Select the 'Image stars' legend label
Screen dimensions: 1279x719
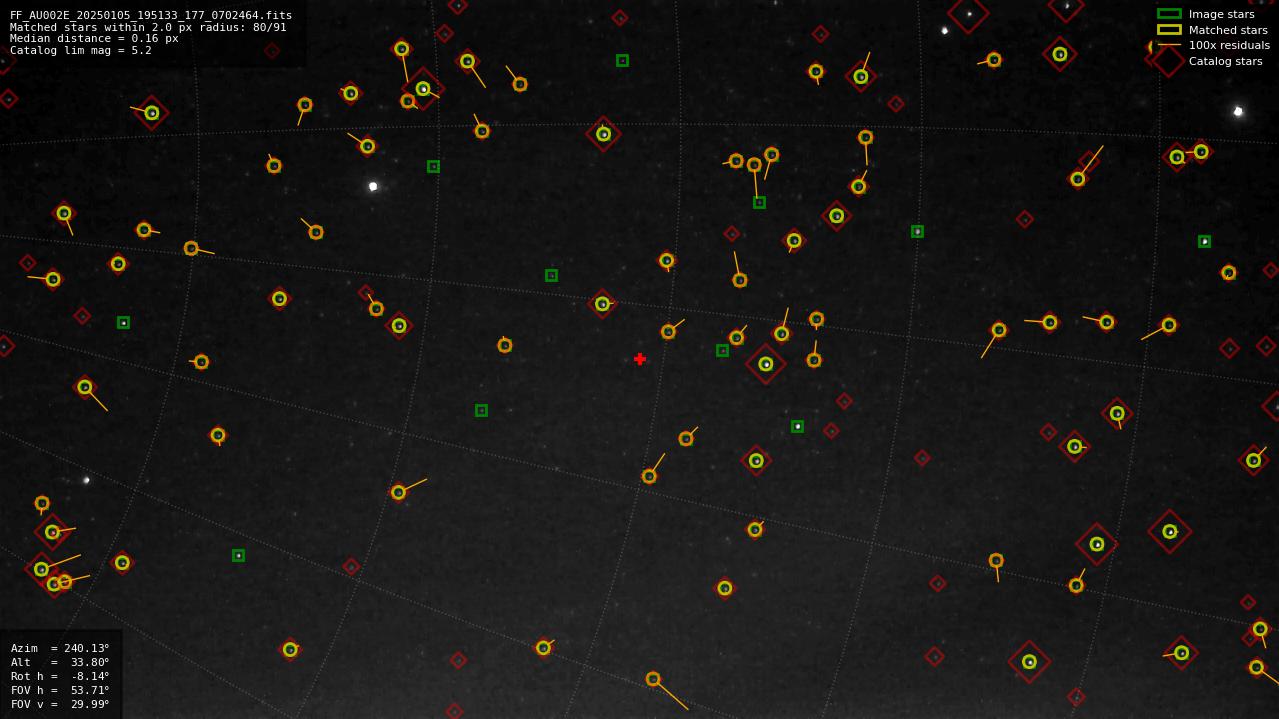(1221, 14)
